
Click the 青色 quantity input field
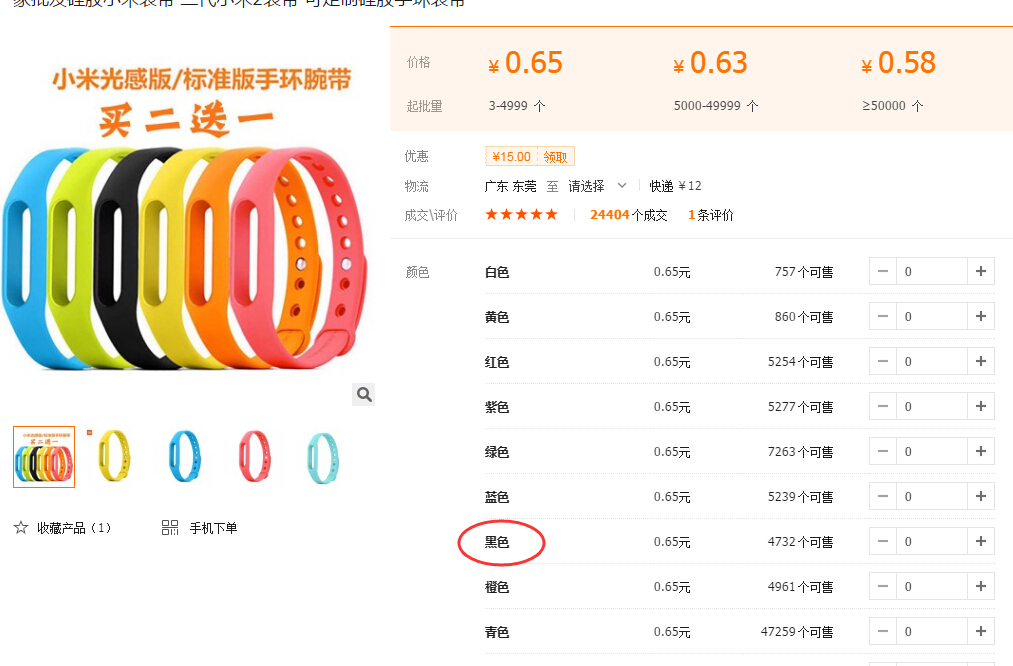tap(932, 631)
